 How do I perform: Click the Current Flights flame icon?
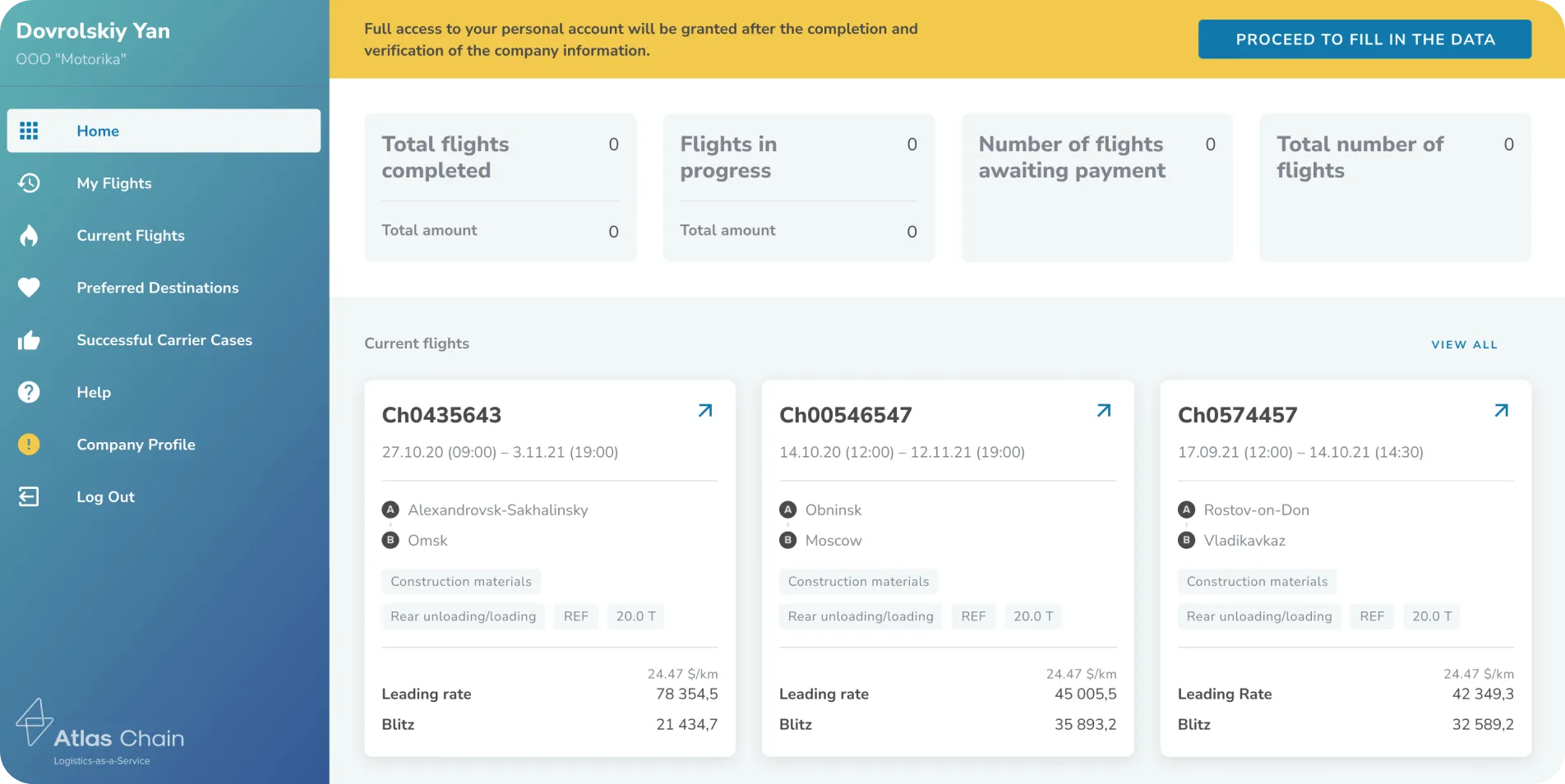(30, 236)
